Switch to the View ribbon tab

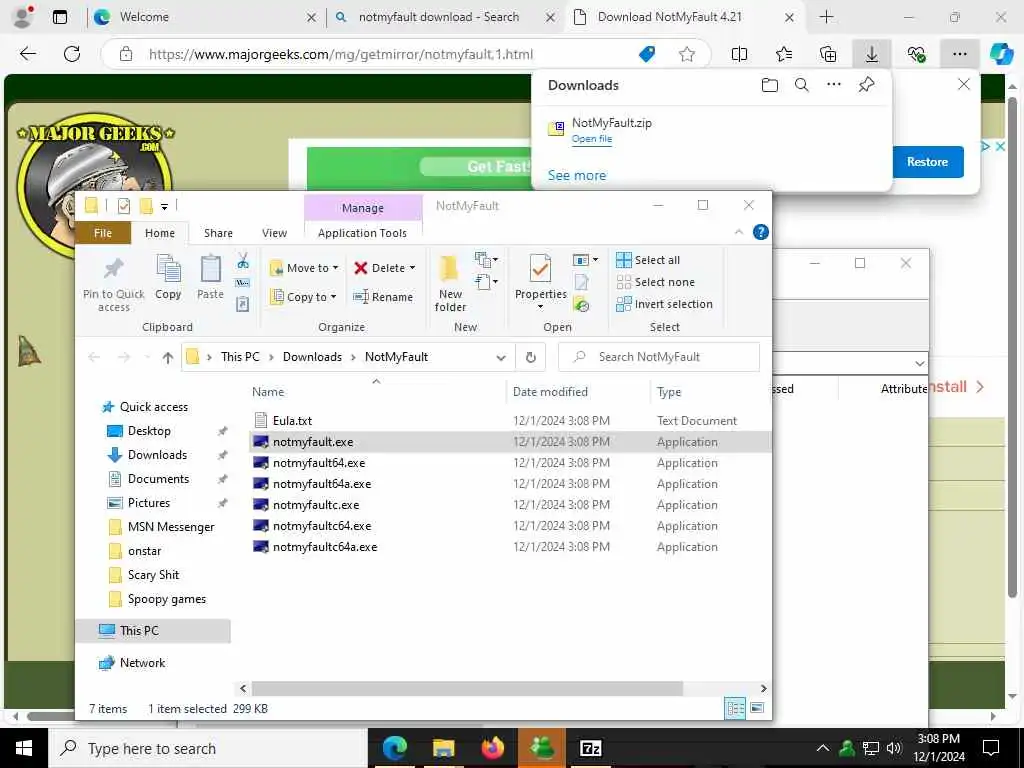(x=274, y=233)
